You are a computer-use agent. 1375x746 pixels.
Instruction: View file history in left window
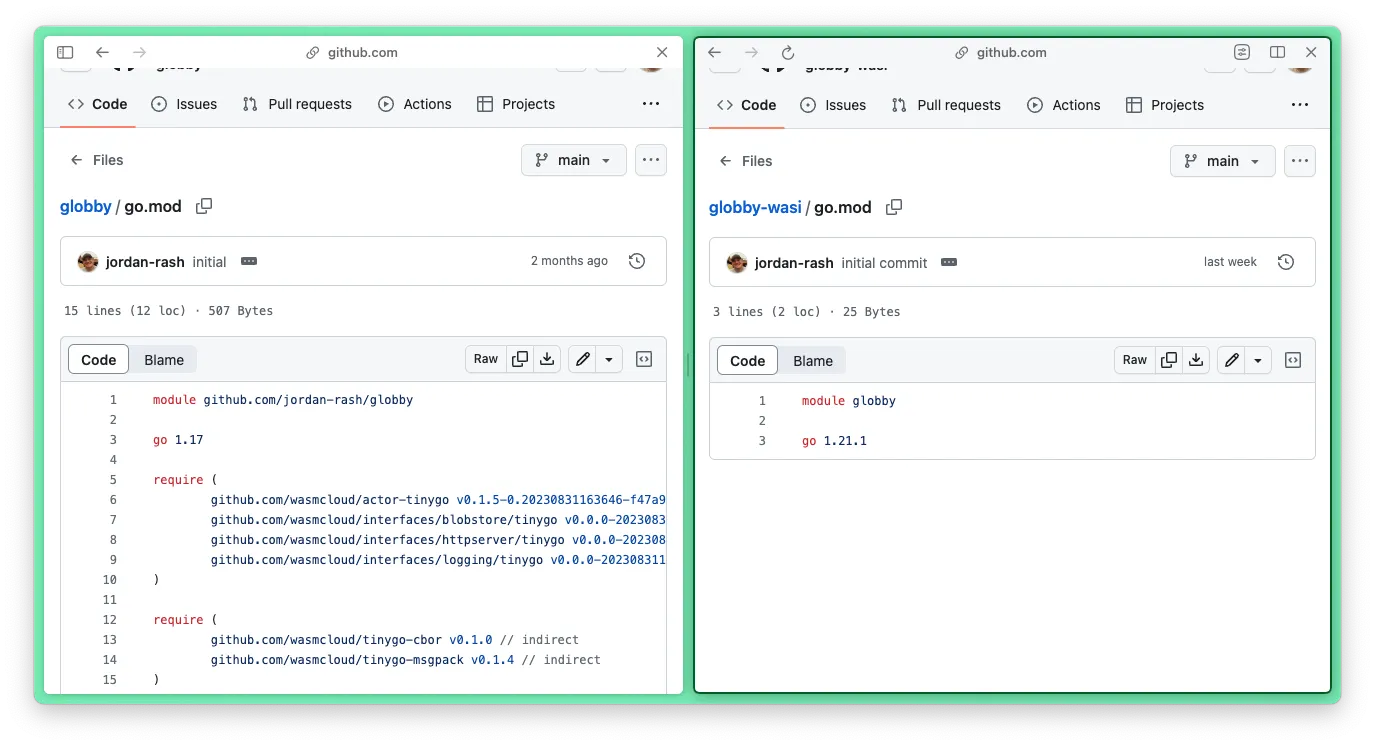pos(637,261)
